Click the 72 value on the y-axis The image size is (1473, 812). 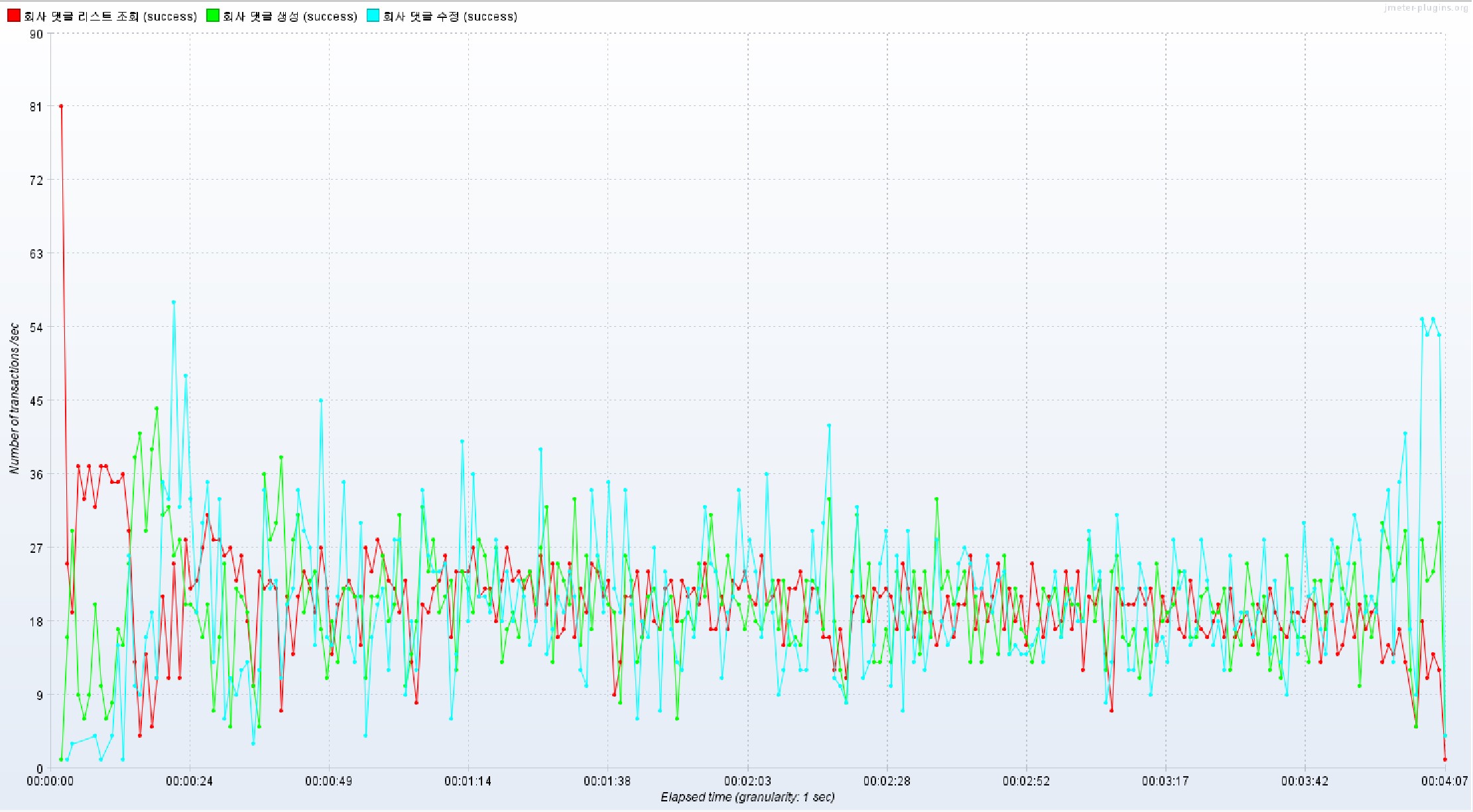coord(36,180)
